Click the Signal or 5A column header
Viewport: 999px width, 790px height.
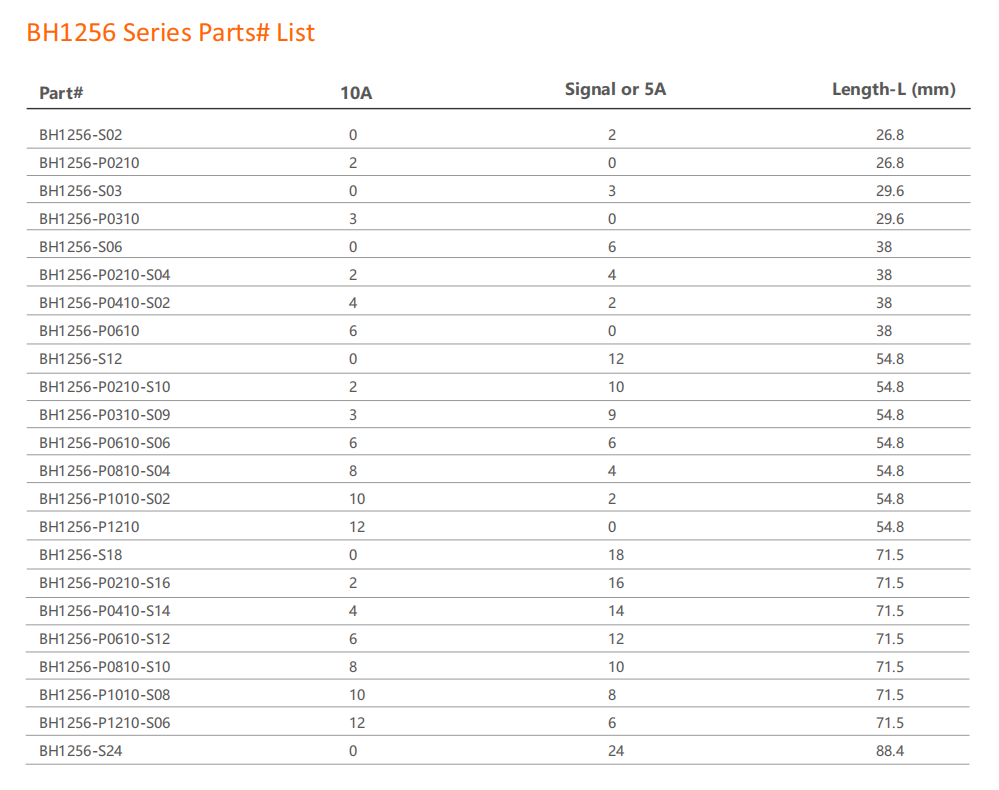(615, 89)
